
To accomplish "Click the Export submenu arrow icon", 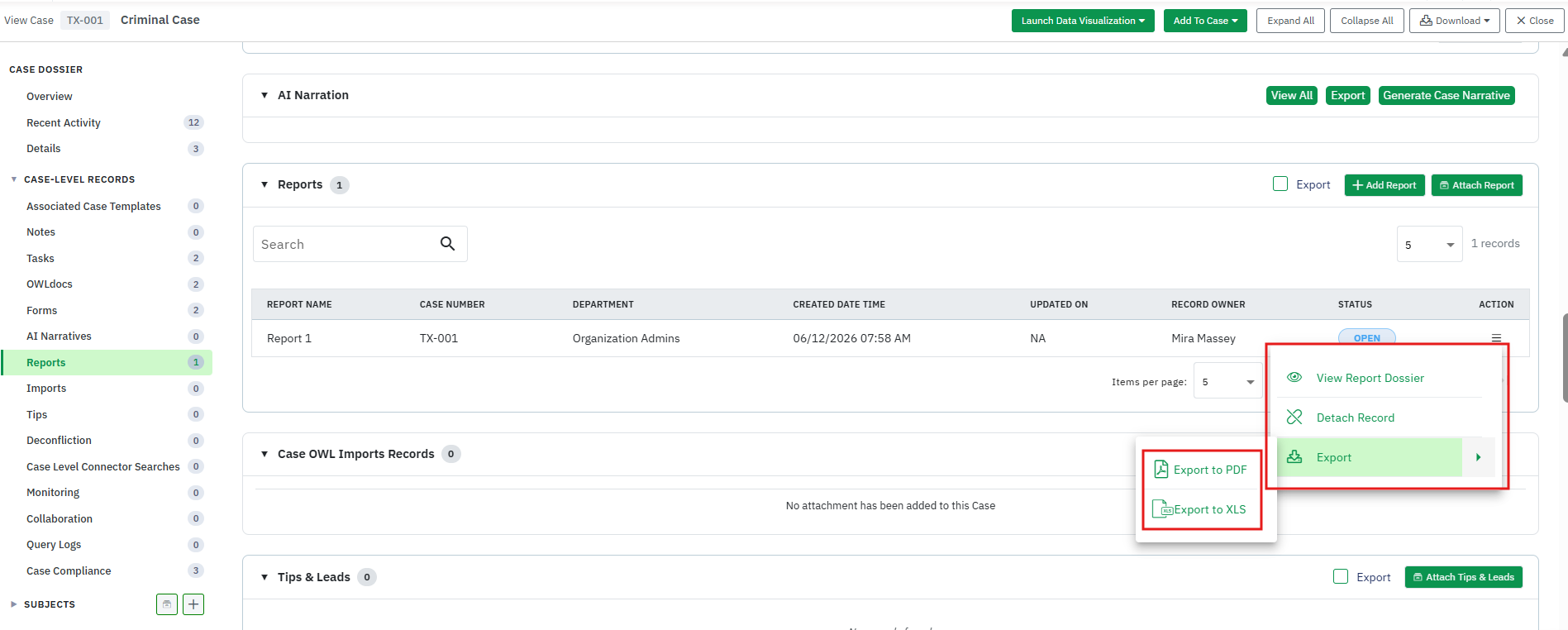I will coord(1478,457).
